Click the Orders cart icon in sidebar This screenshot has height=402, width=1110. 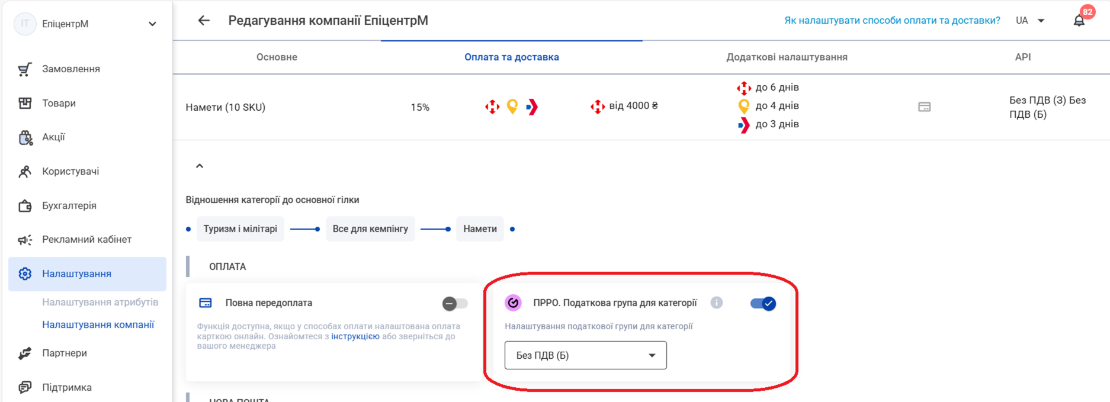25,69
